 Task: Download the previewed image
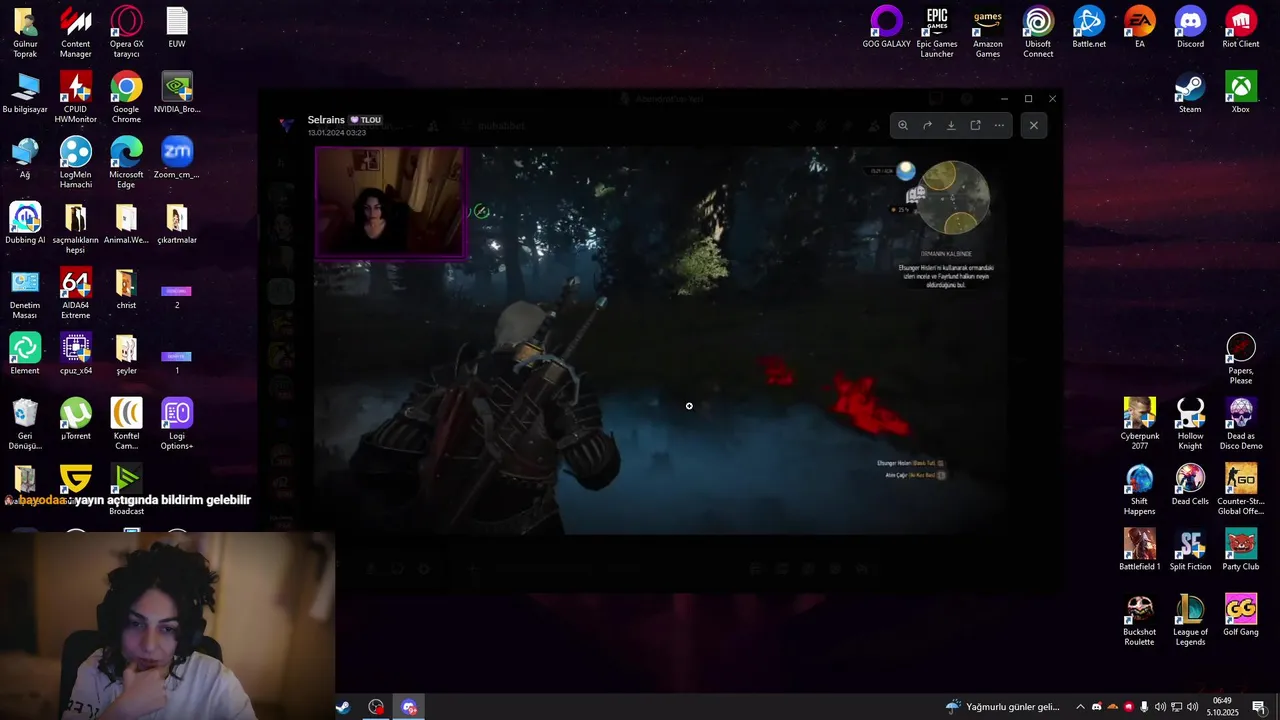click(951, 125)
